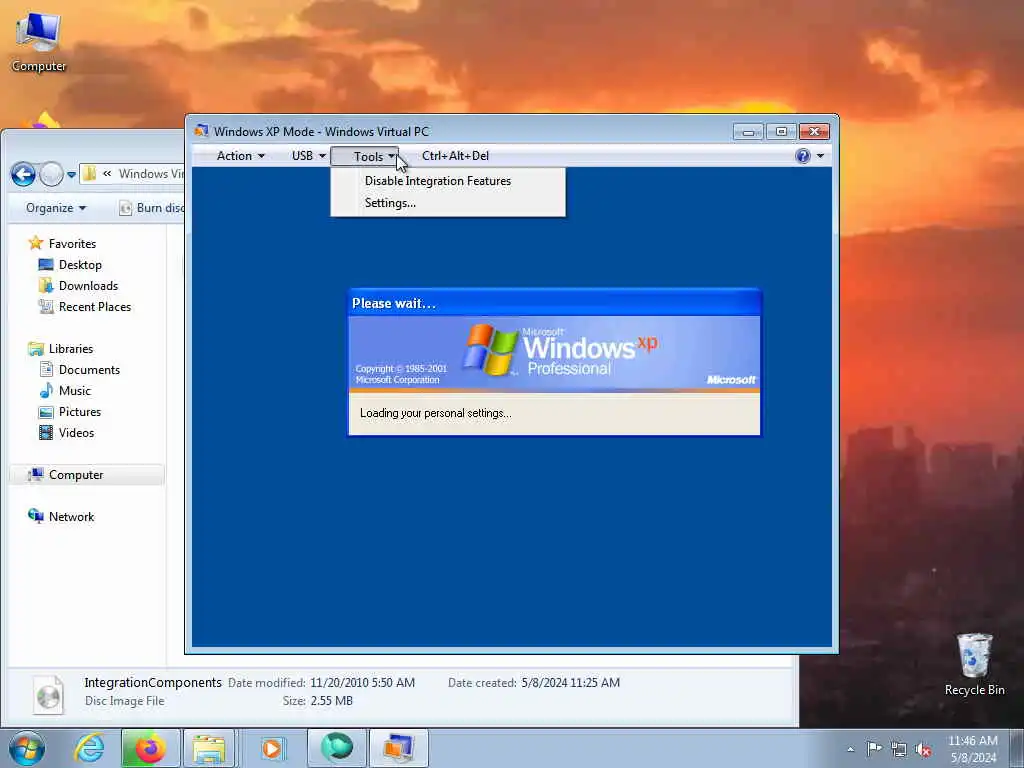Open Windows Media Player from the taskbar

tap(272, 748)
